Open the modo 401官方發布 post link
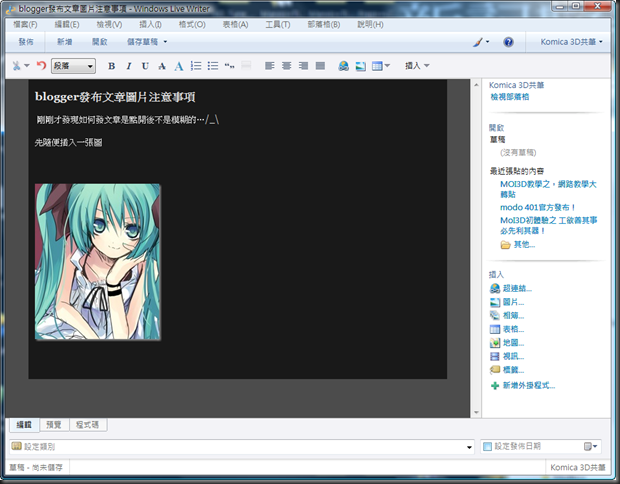Viewport: 620px width, 484px height. pos(537,208)
